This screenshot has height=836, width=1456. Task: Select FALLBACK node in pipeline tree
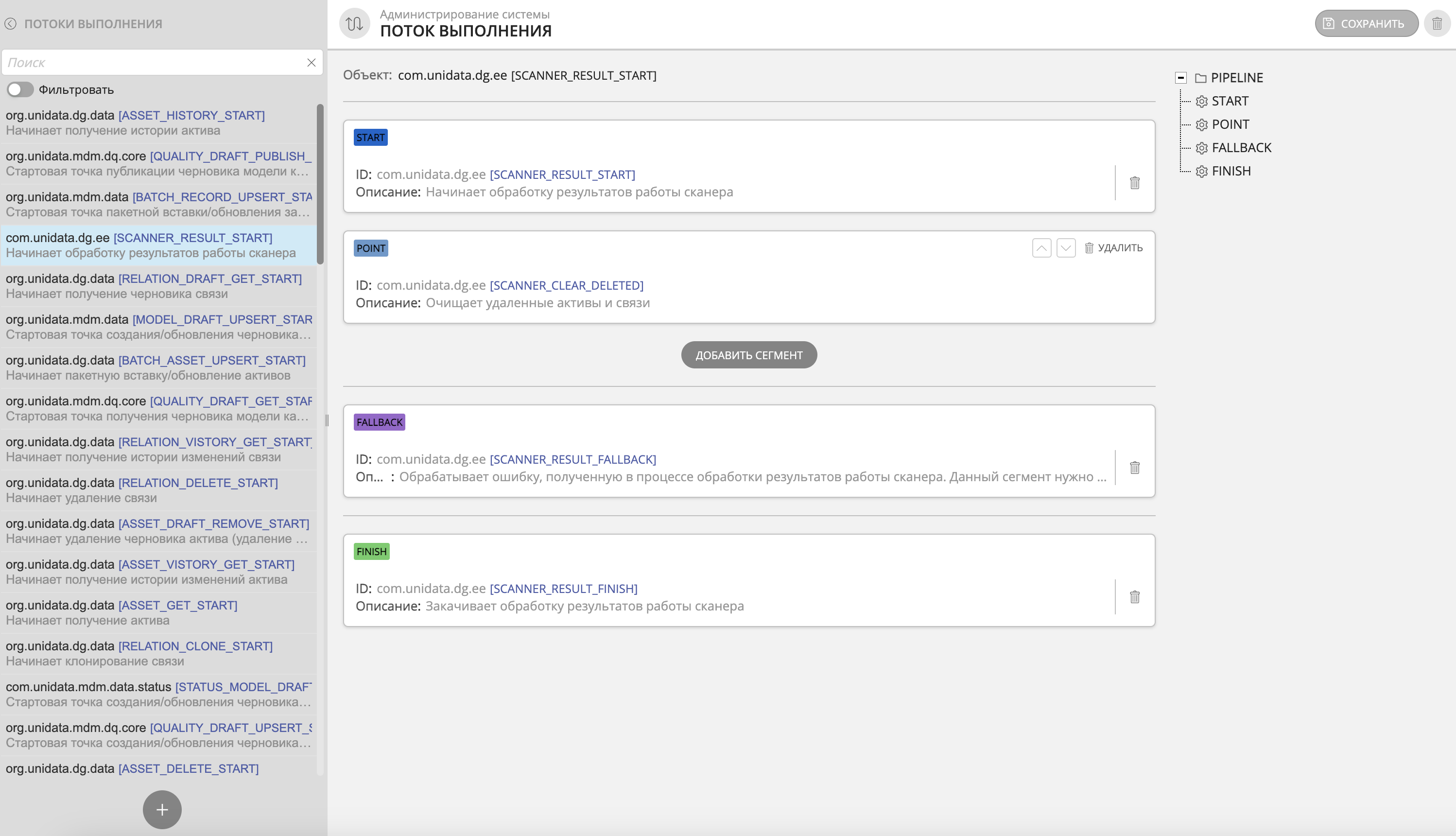coord(1241,148)
